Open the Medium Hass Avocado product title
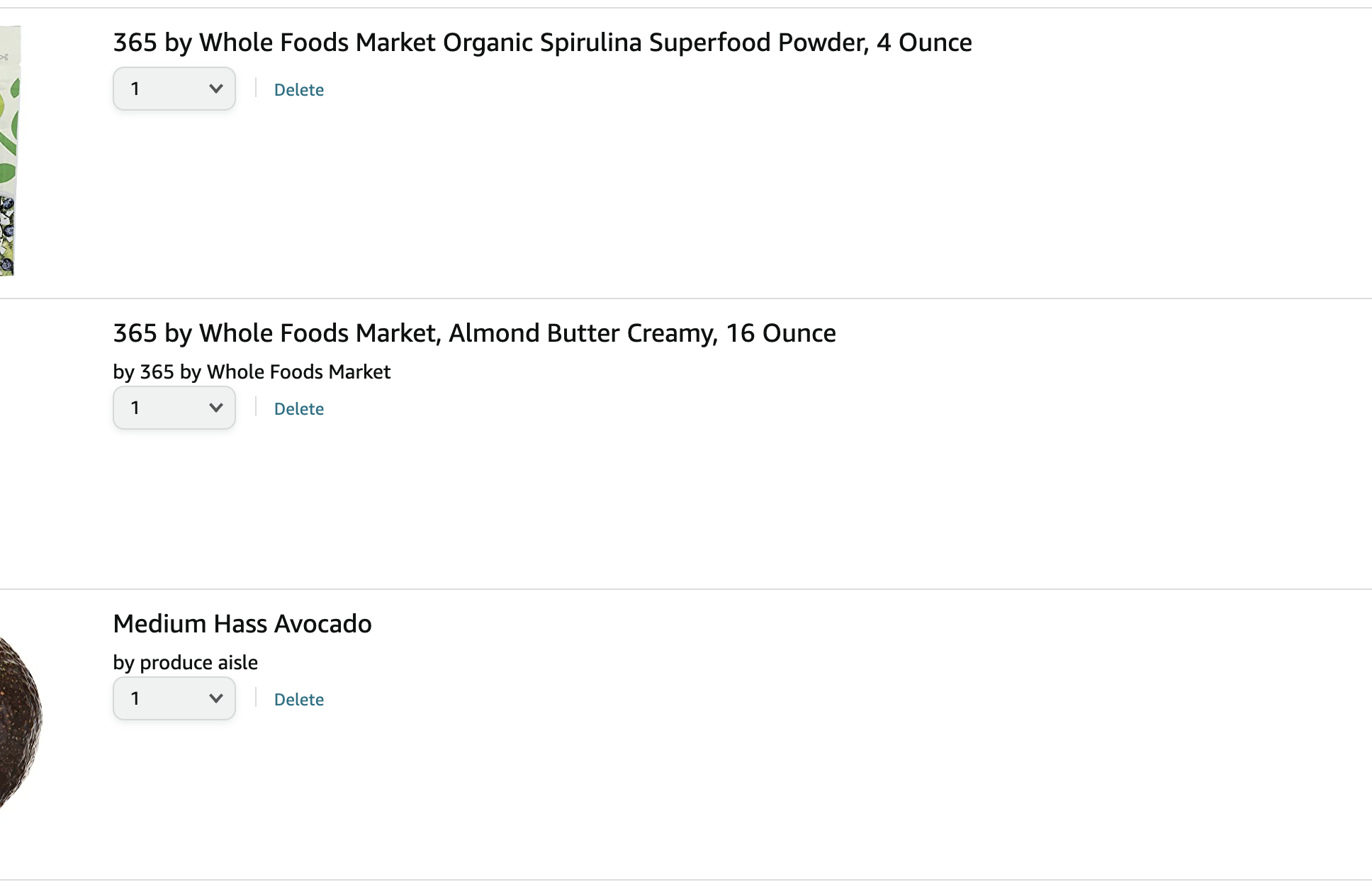This screenshot has width=1372, height=882. pyautogui.click(x=242, y=624)
